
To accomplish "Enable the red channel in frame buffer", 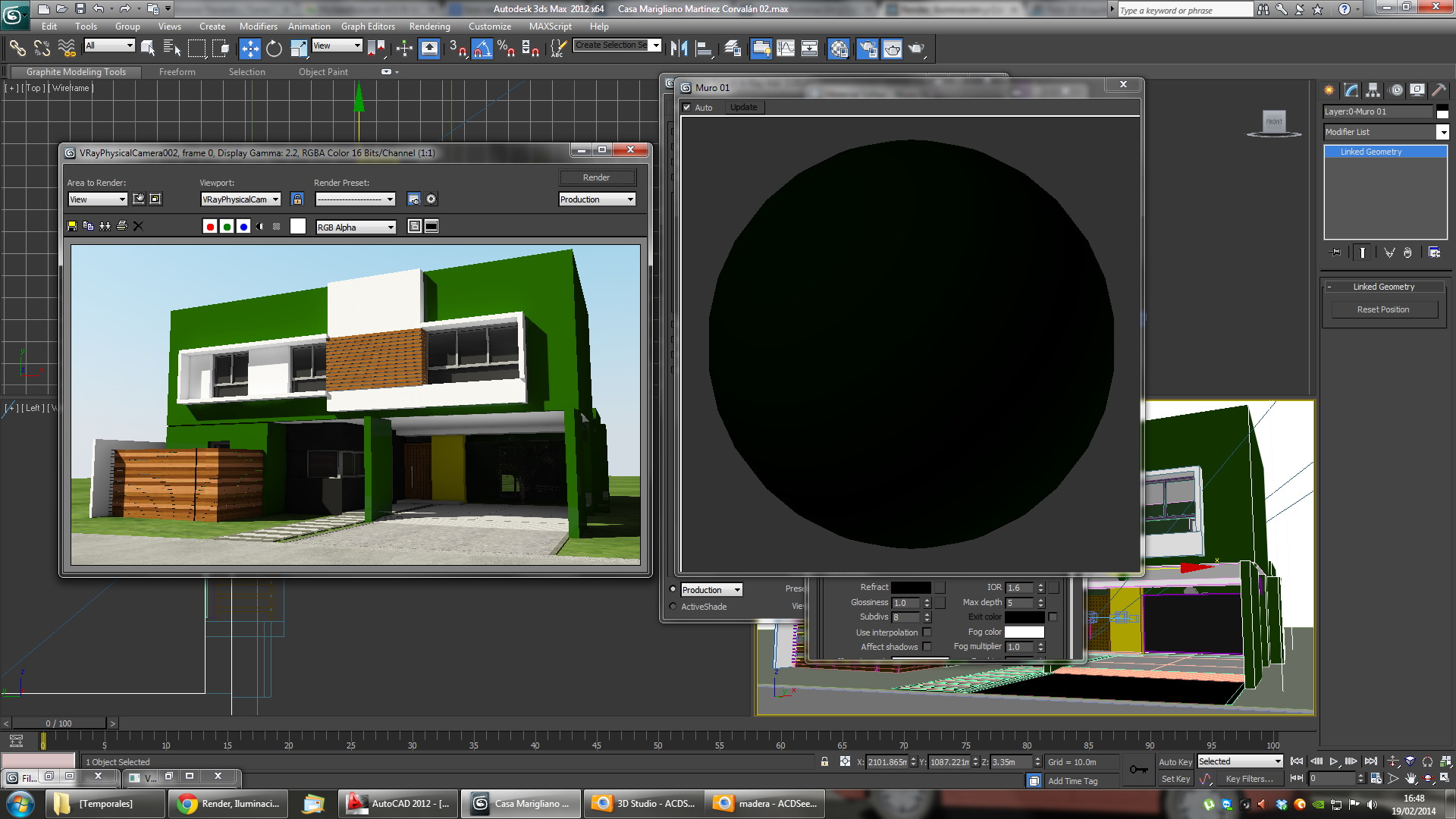I will 210,227.
